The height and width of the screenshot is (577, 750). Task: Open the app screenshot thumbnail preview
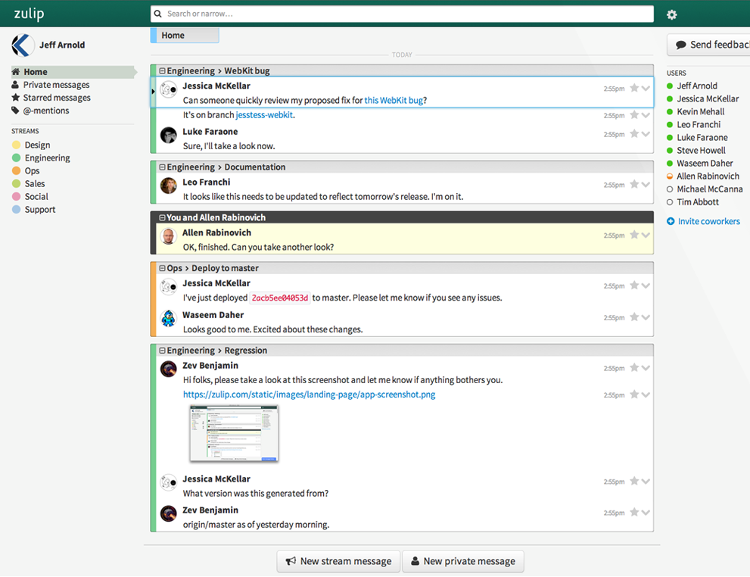point(234,433)
